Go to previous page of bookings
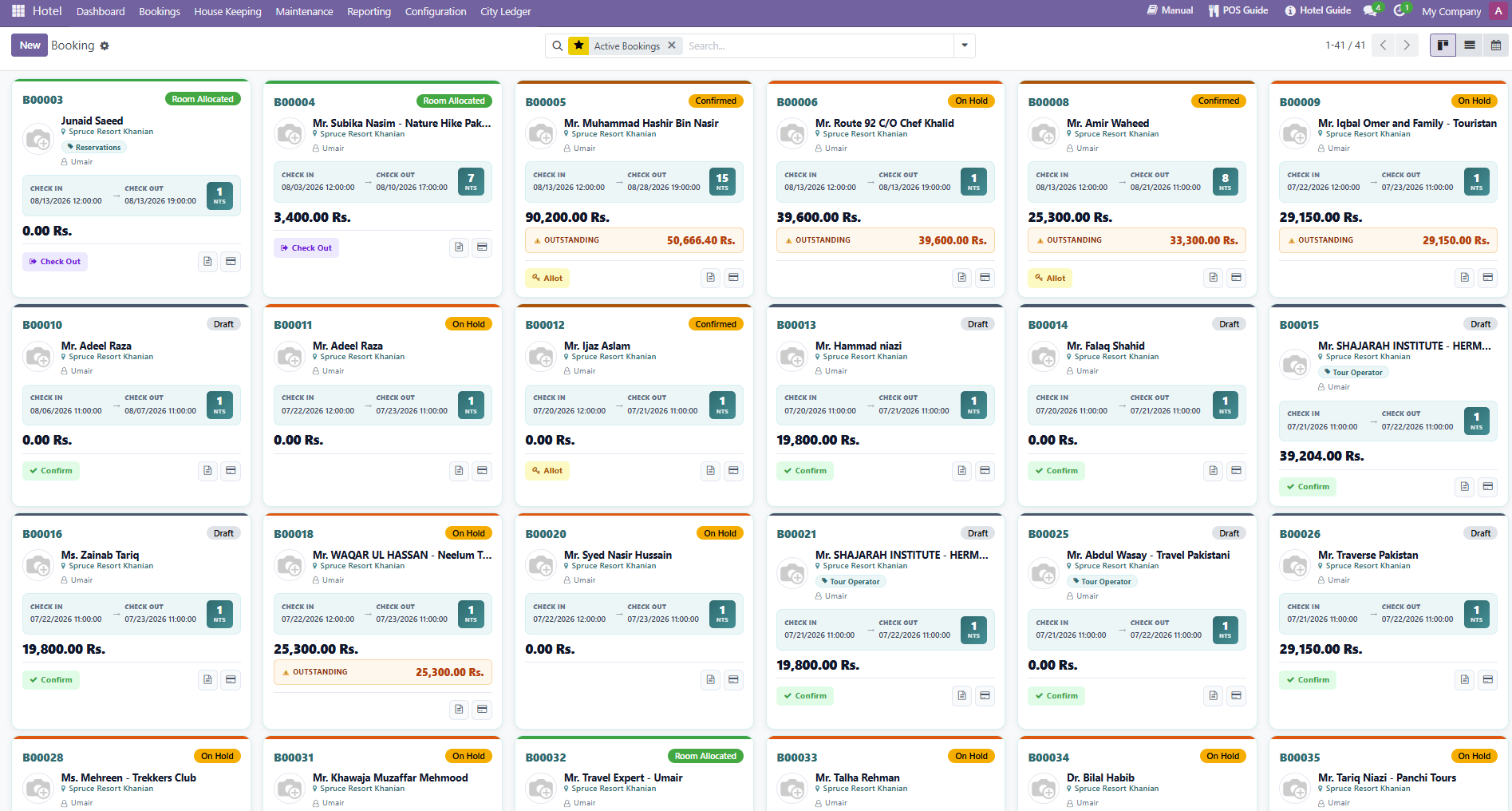Image resolution: width=1512 pixels, height=811 pixels. (1384, 45)
